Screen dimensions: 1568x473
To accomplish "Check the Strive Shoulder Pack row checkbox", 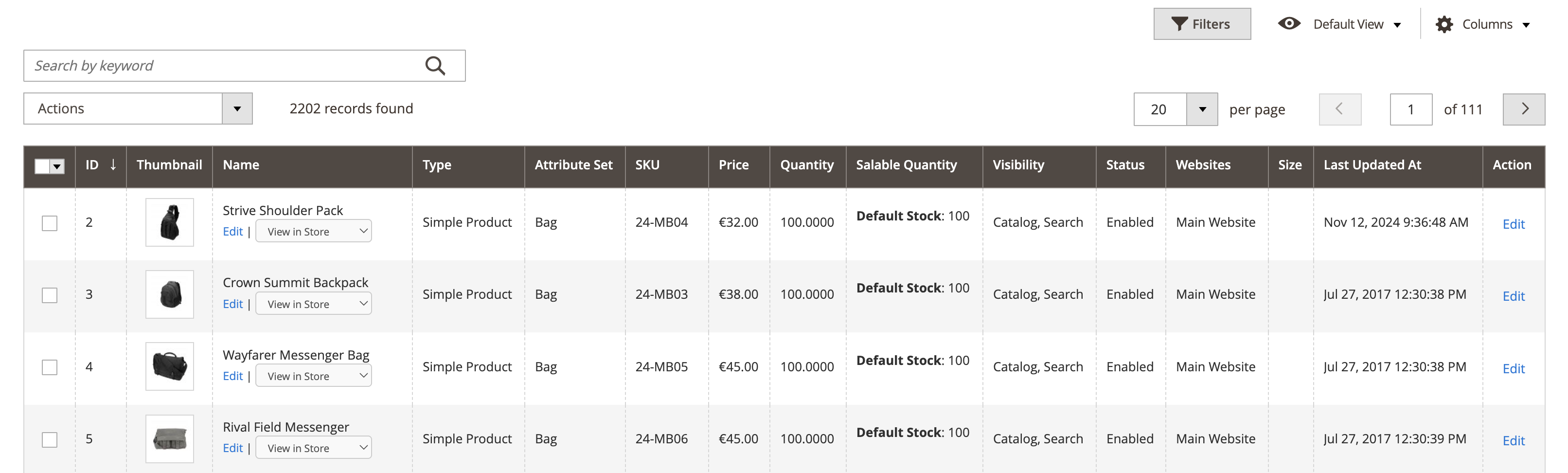I will point(49,223).
